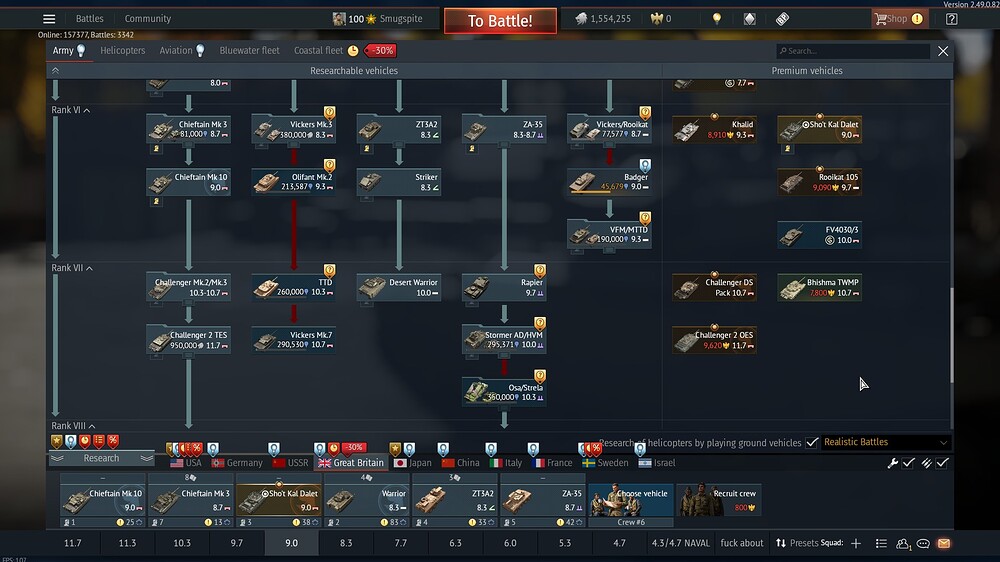Add squad member with plus icon
Viewport: 1000px width, 562px height.
pos(856,544)
